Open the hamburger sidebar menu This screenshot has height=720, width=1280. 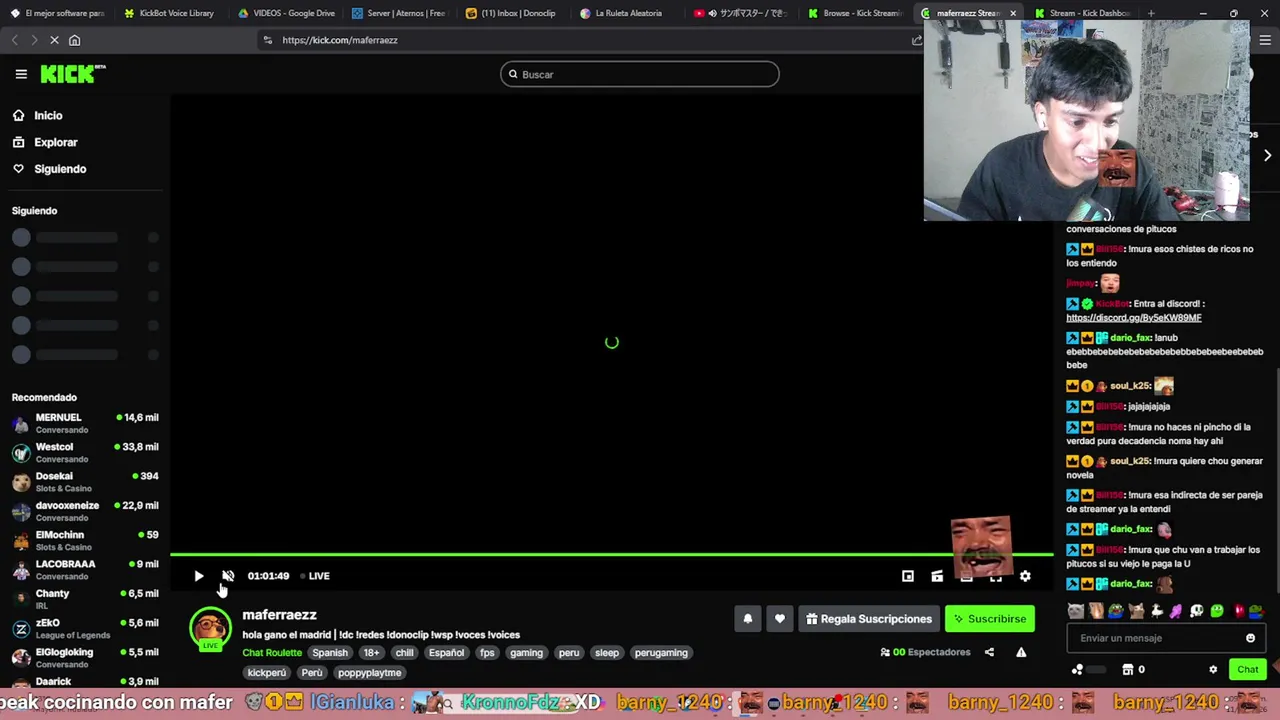click(21, 74)
